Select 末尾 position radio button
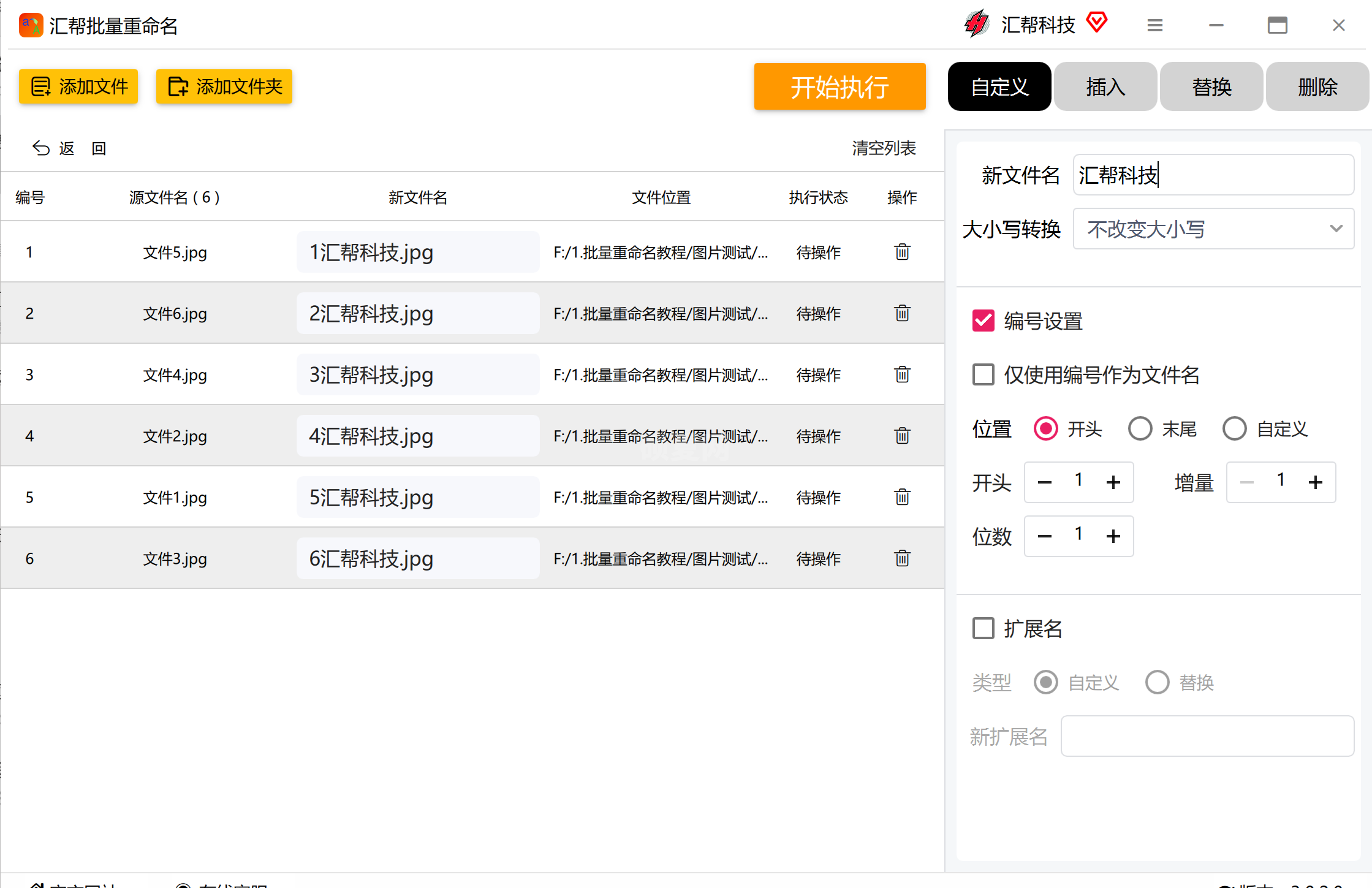The width and height of the screenshot is (1372, 888). pyautogui.click(x=1140, y=428)
